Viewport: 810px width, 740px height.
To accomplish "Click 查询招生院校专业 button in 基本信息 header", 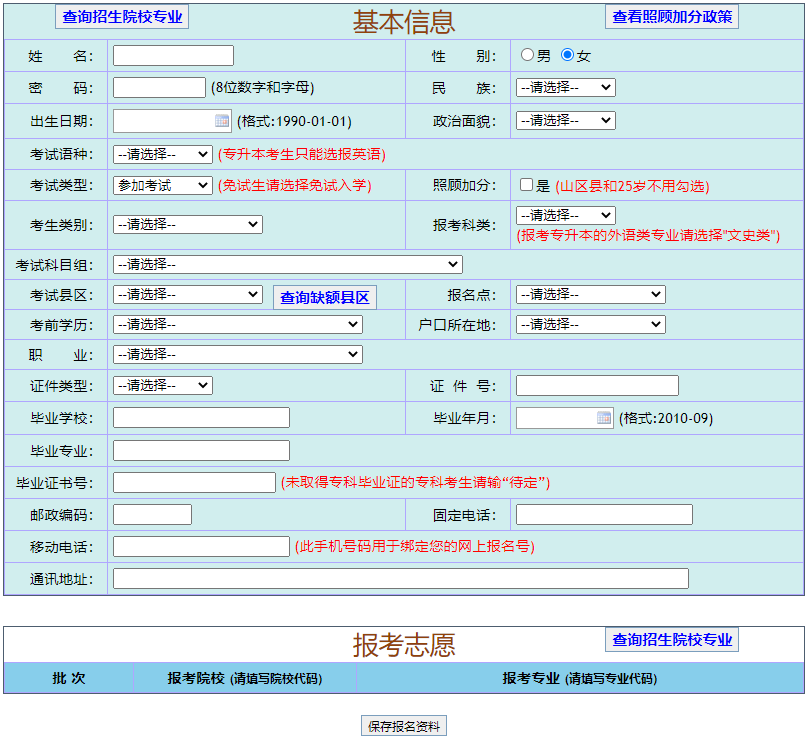I will [122, 17].
